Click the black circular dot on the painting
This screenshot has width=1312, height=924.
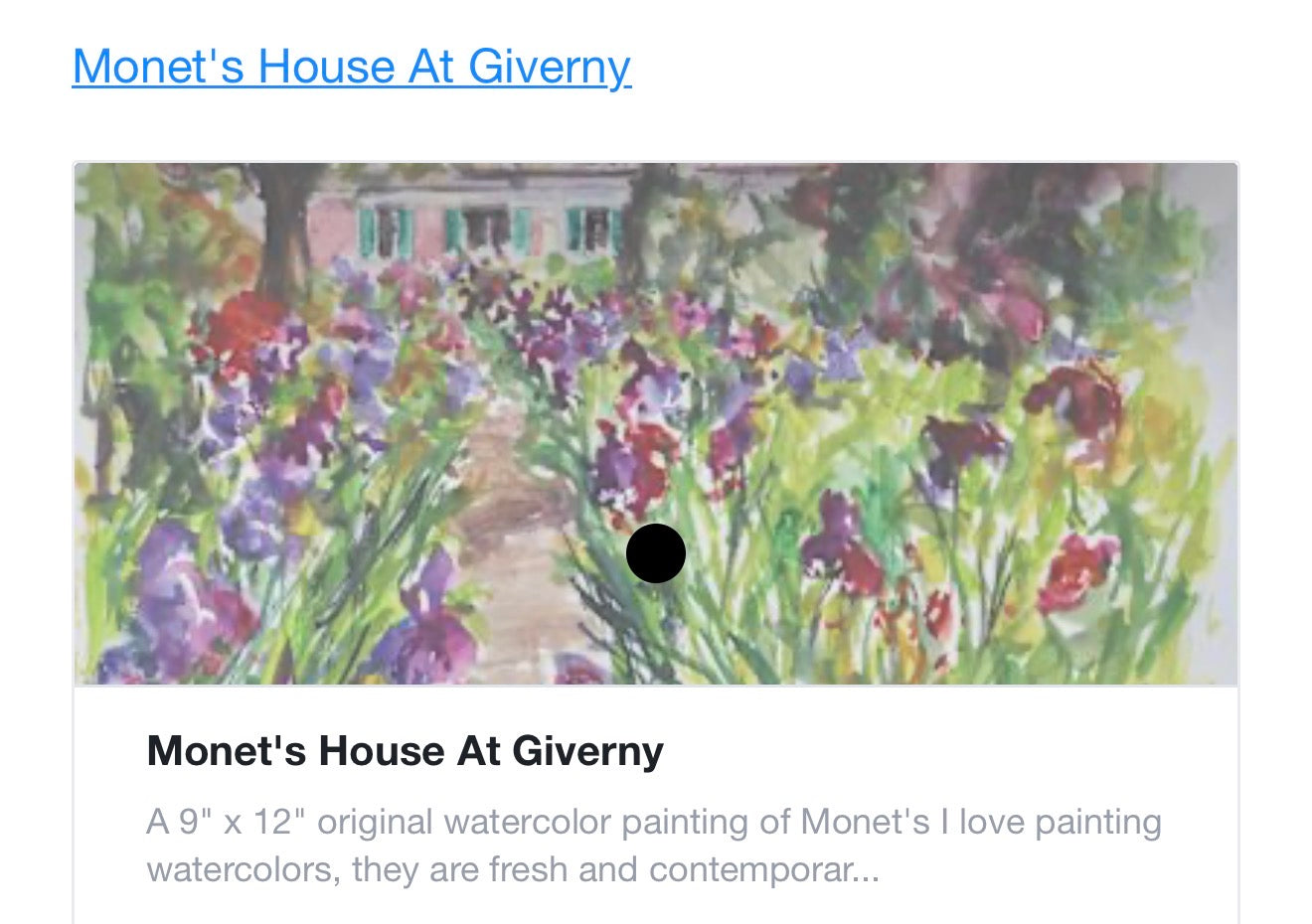(x=656, y=553)
